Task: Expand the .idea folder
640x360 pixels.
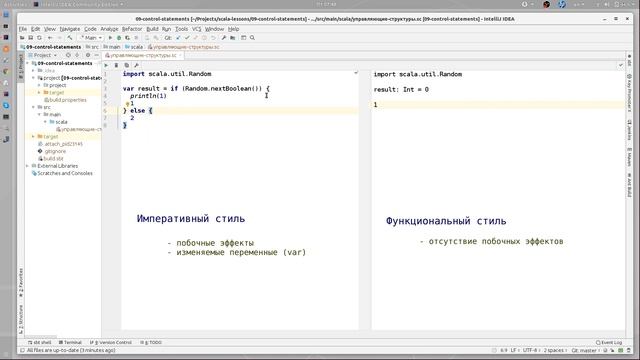Action: pyautogui.click(x=33, y=71)
